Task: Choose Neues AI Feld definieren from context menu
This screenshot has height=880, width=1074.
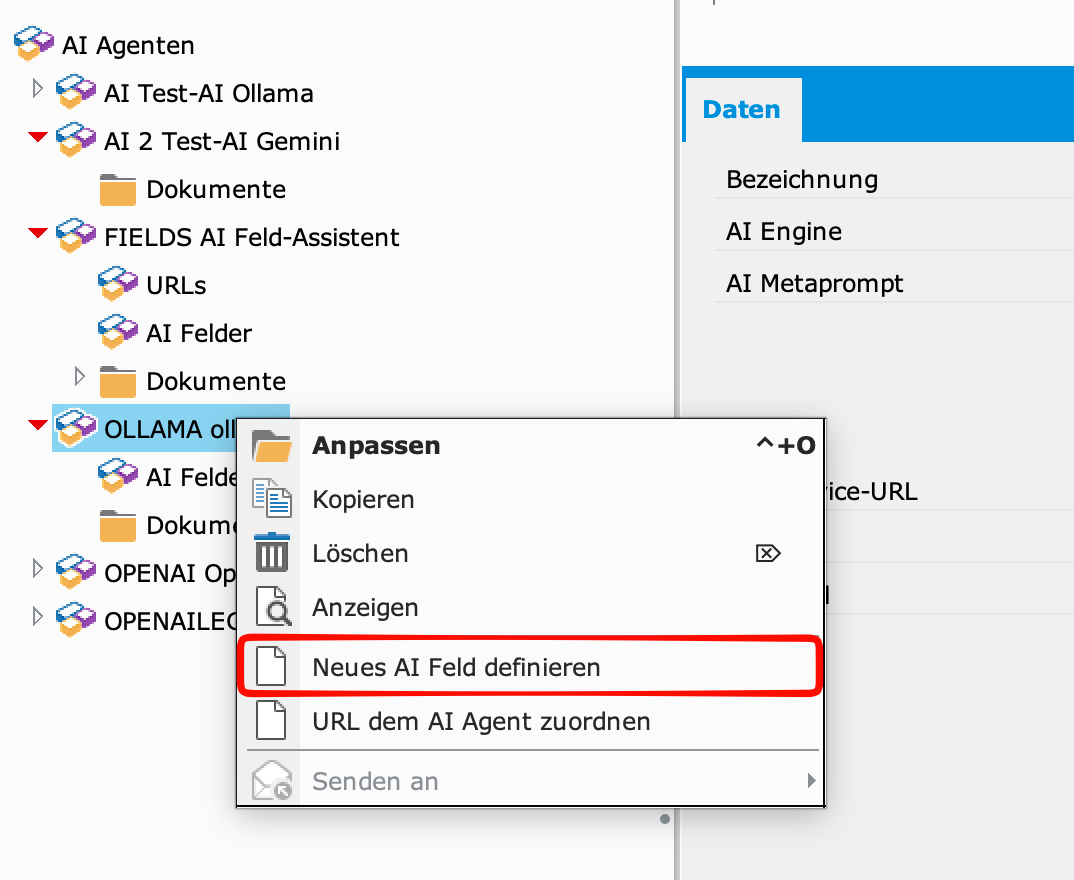Action: tap(456, 667)
